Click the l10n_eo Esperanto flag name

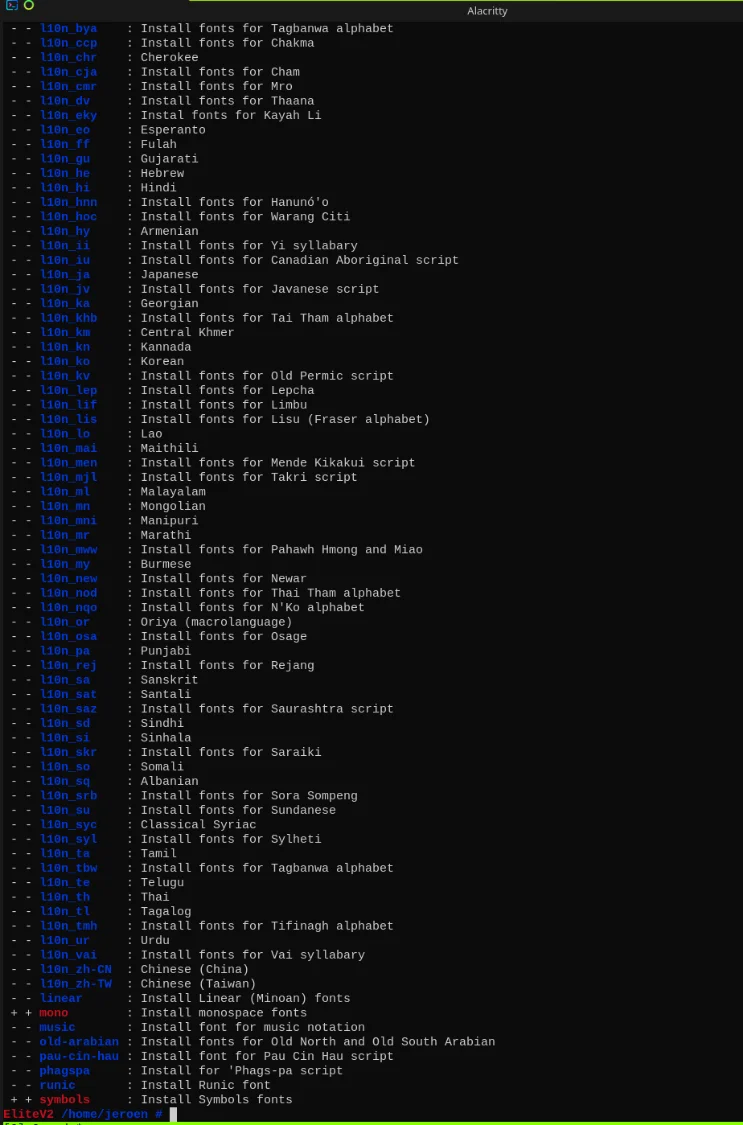point(65,130)
